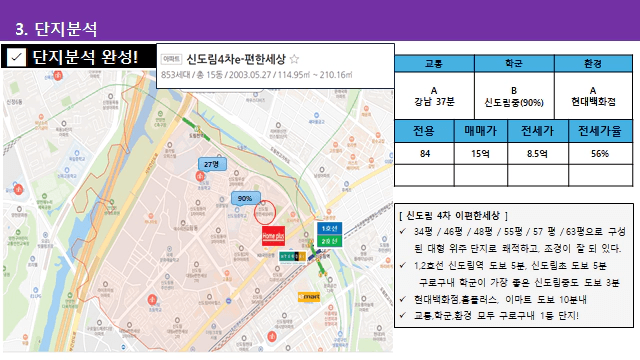Click the cell showing 강남 37분

click(434, 96)
